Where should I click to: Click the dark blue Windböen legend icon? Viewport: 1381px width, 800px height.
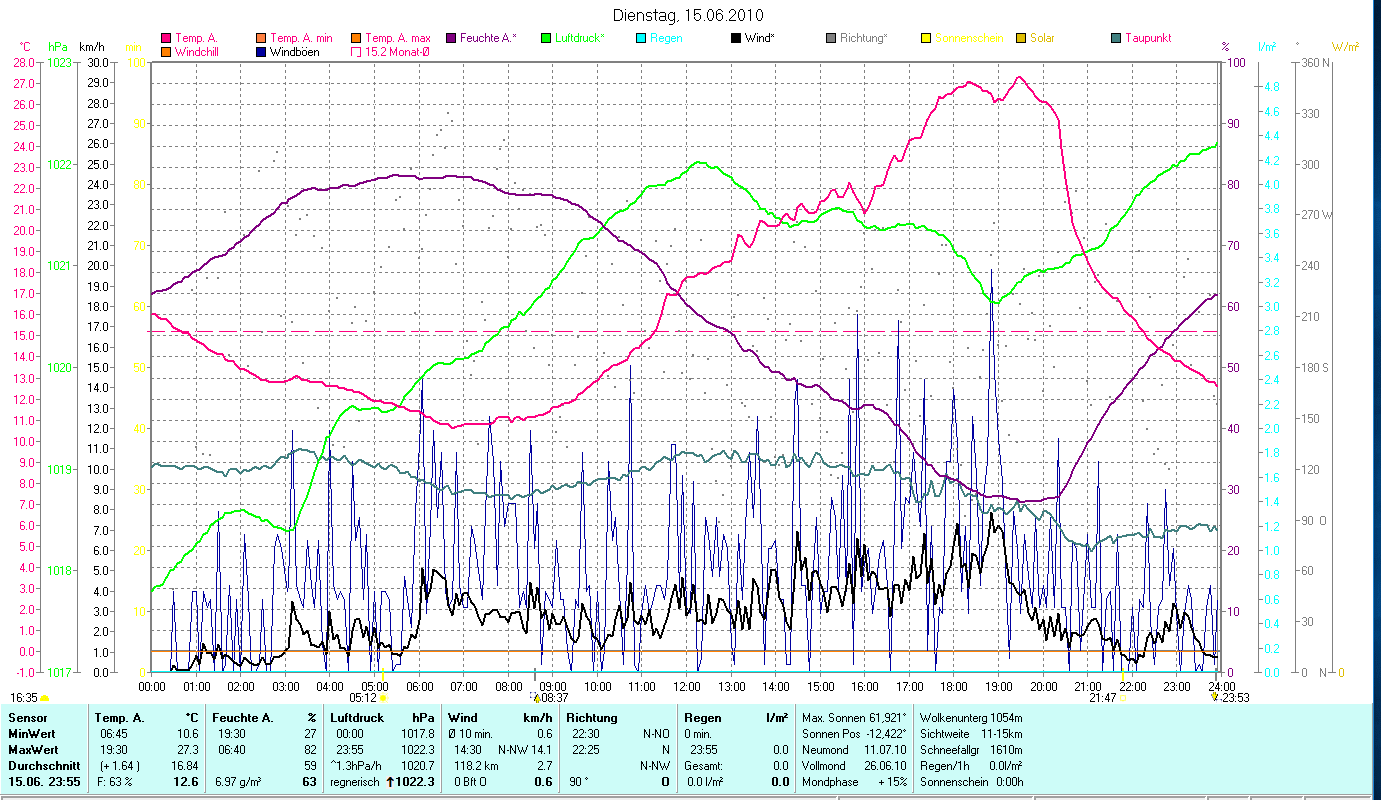click(261, 52)
